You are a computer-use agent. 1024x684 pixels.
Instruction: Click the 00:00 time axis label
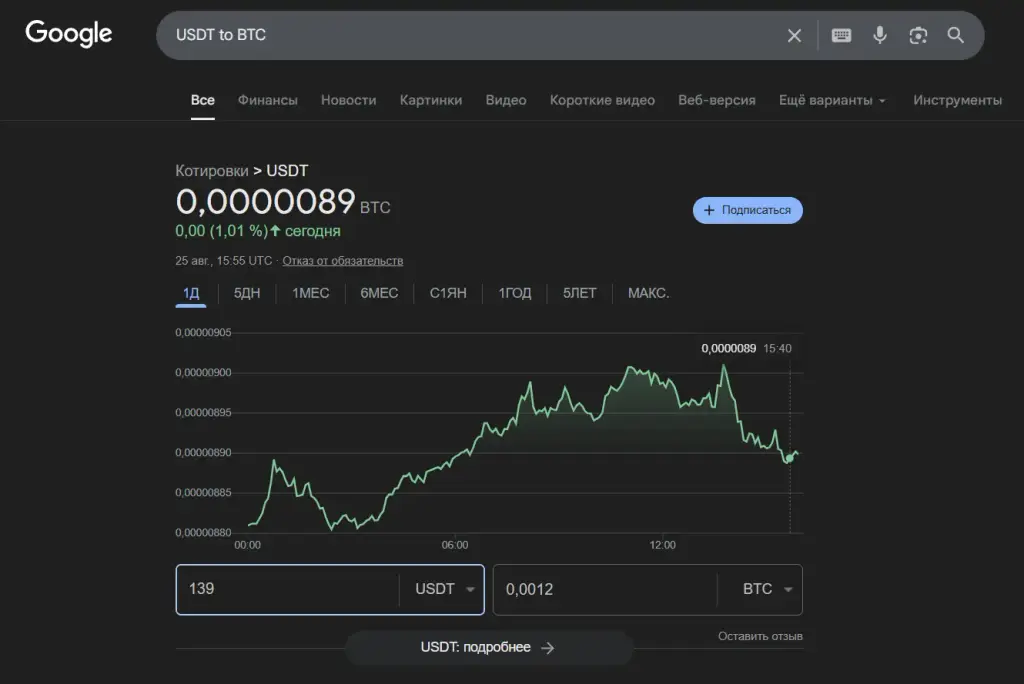coord(248,545)
